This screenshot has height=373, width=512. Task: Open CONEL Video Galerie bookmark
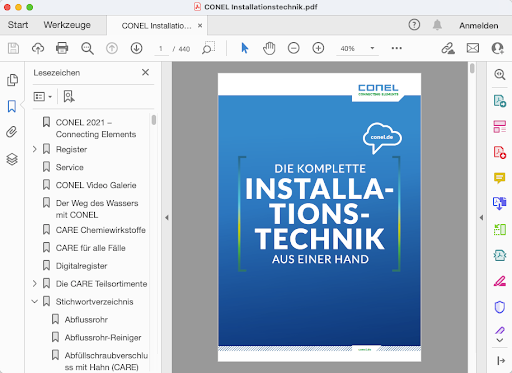coord(96,185)
